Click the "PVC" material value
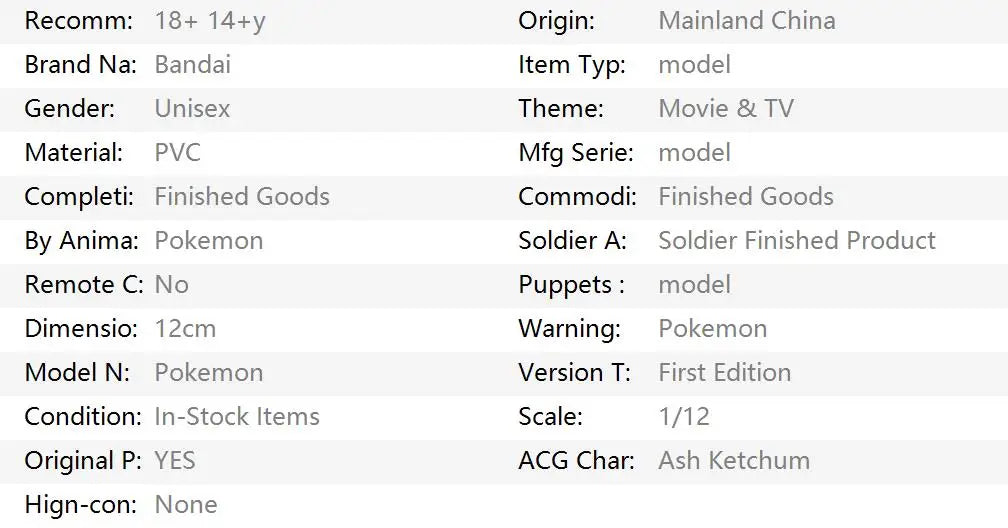 click(177, 153)
